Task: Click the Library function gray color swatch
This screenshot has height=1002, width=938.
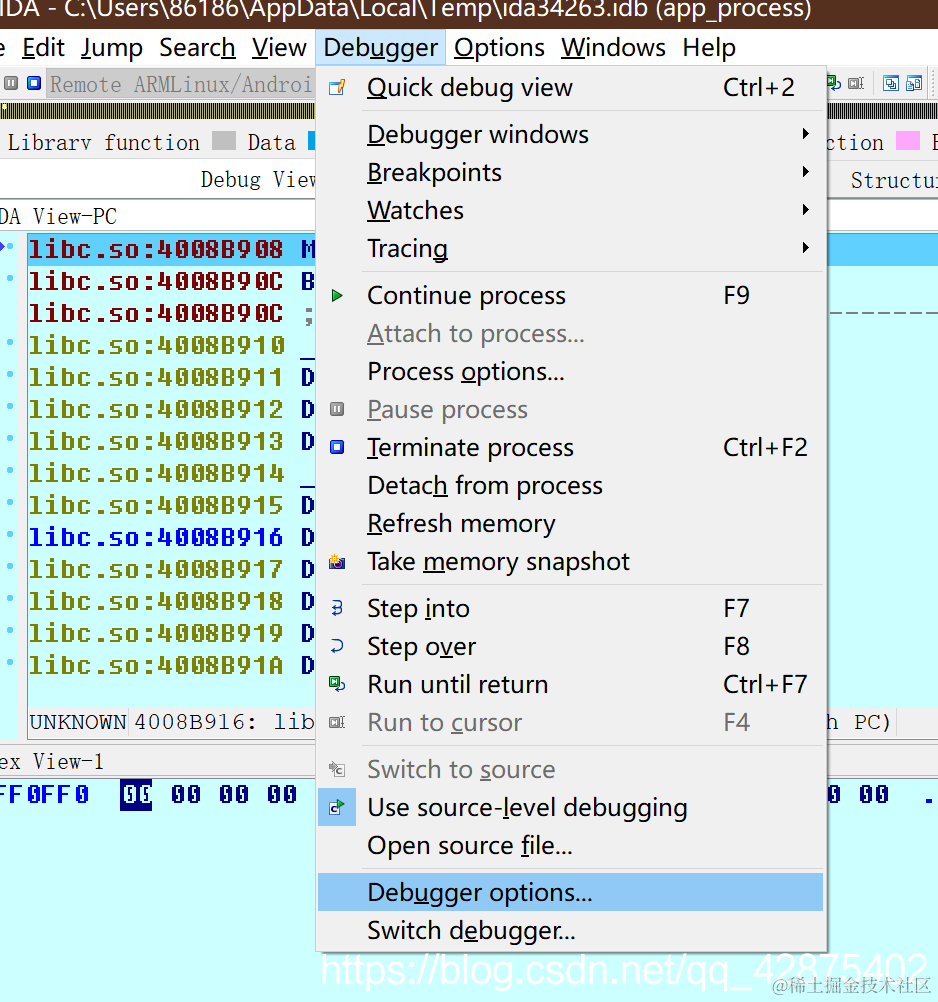Action: pyautogui.click(x=224, y=141)
